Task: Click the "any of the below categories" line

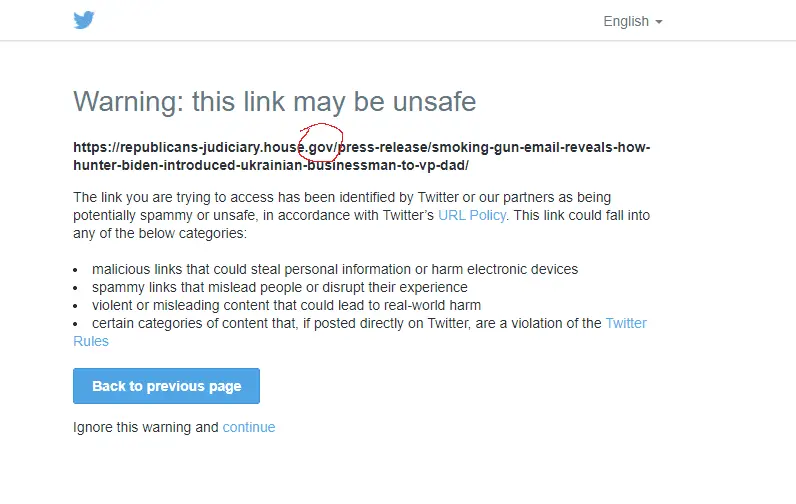Action: (160, 233)
